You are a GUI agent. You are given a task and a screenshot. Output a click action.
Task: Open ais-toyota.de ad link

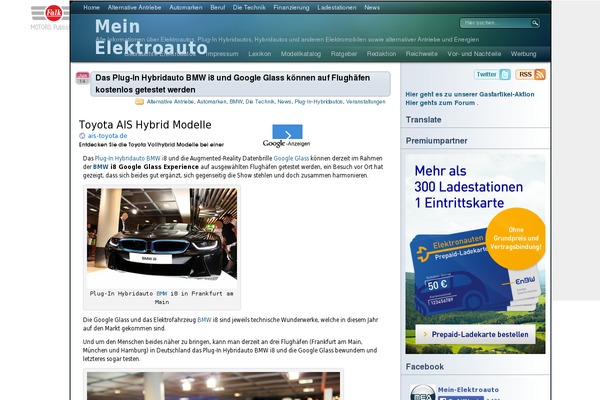pyautogui.click(x=107, y=136)
